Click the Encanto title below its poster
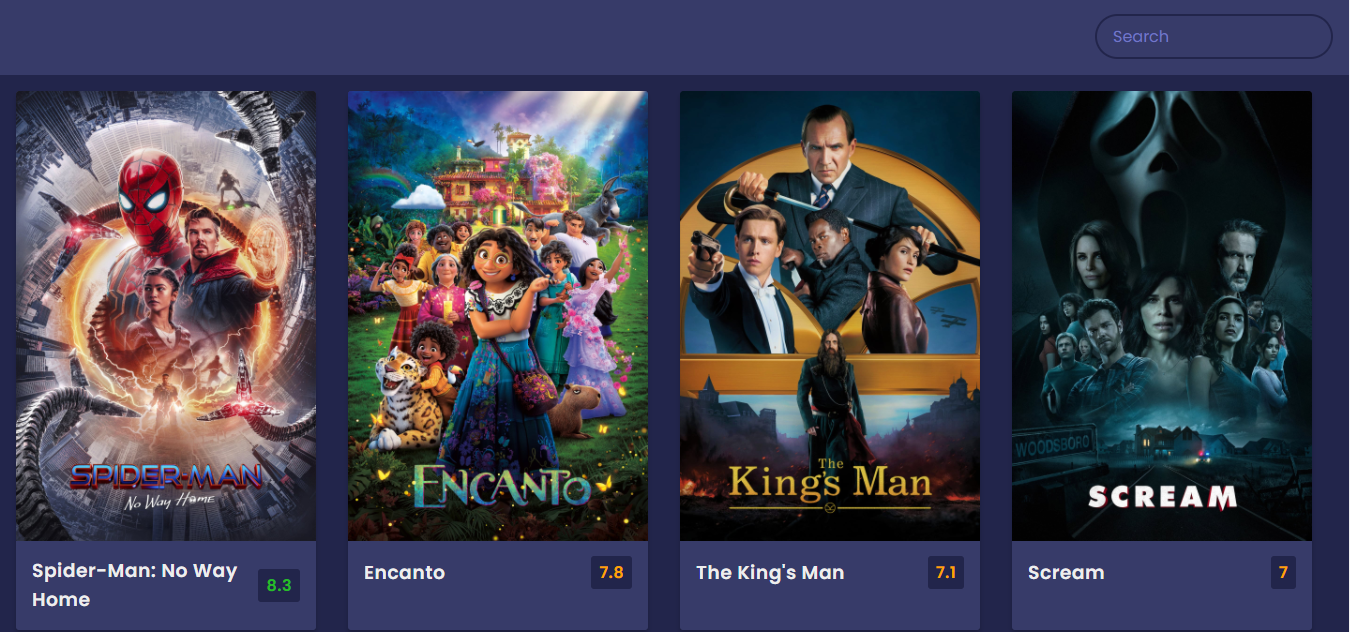1350x632 pixels. click(404, 573)
